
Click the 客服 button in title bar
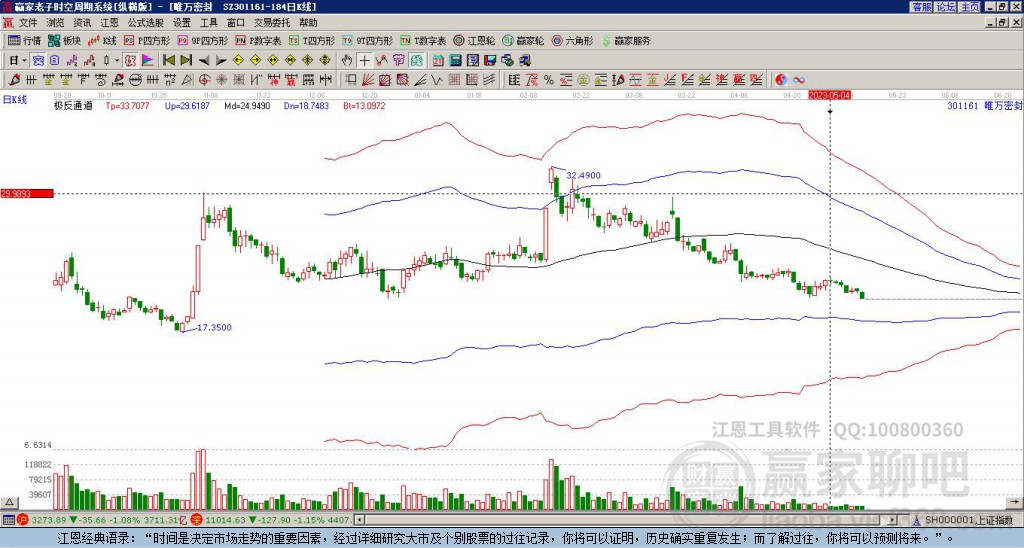pos(921,7)
